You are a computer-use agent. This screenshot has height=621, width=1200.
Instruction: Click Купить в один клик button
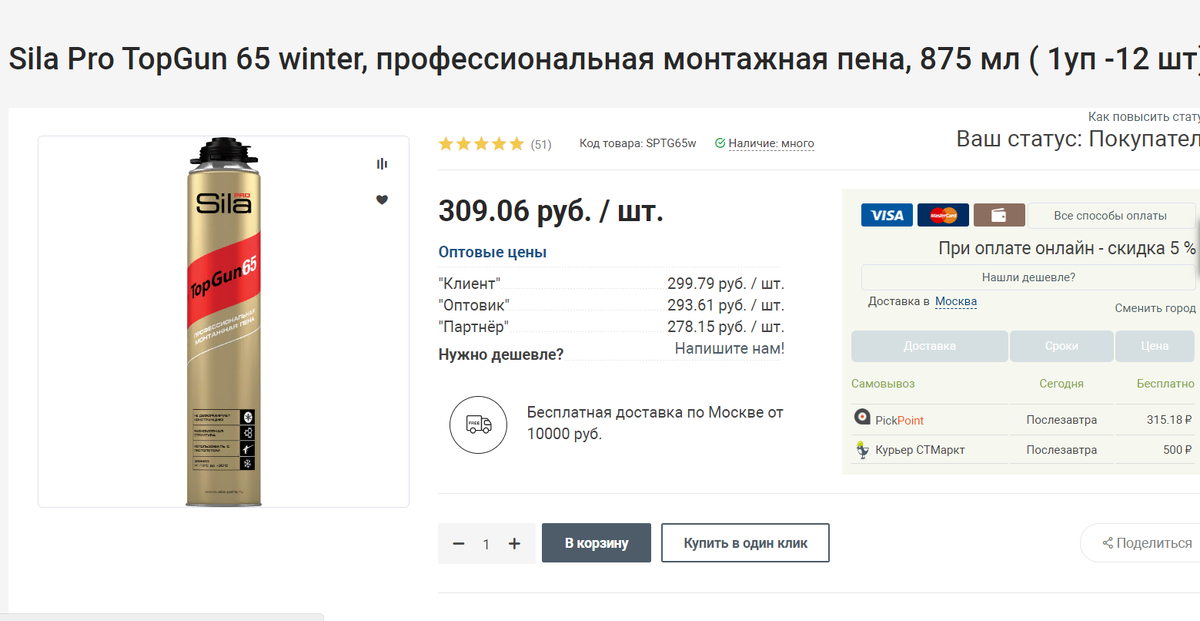tap(745, 543)
